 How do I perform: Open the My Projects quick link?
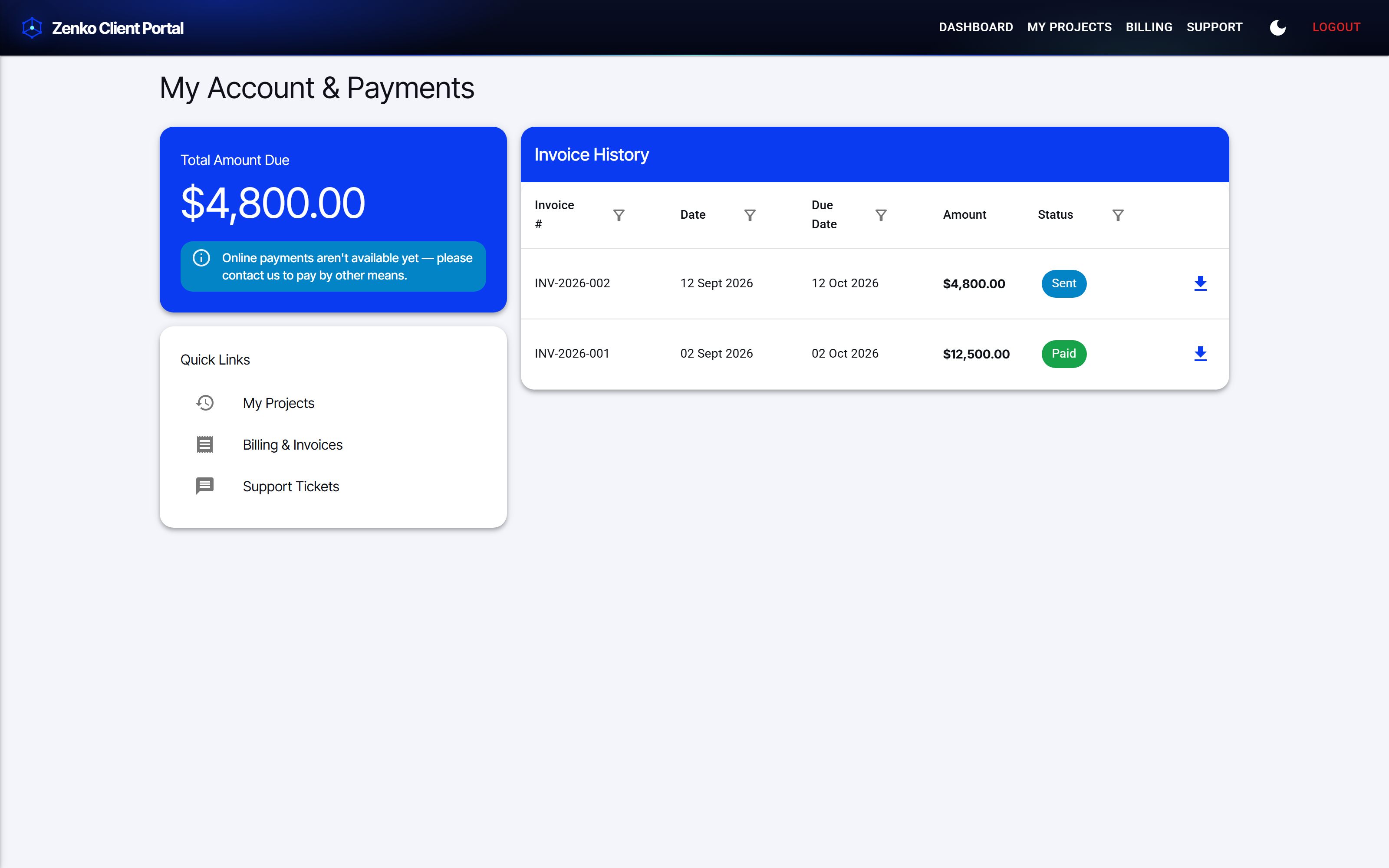click(333, 403)
